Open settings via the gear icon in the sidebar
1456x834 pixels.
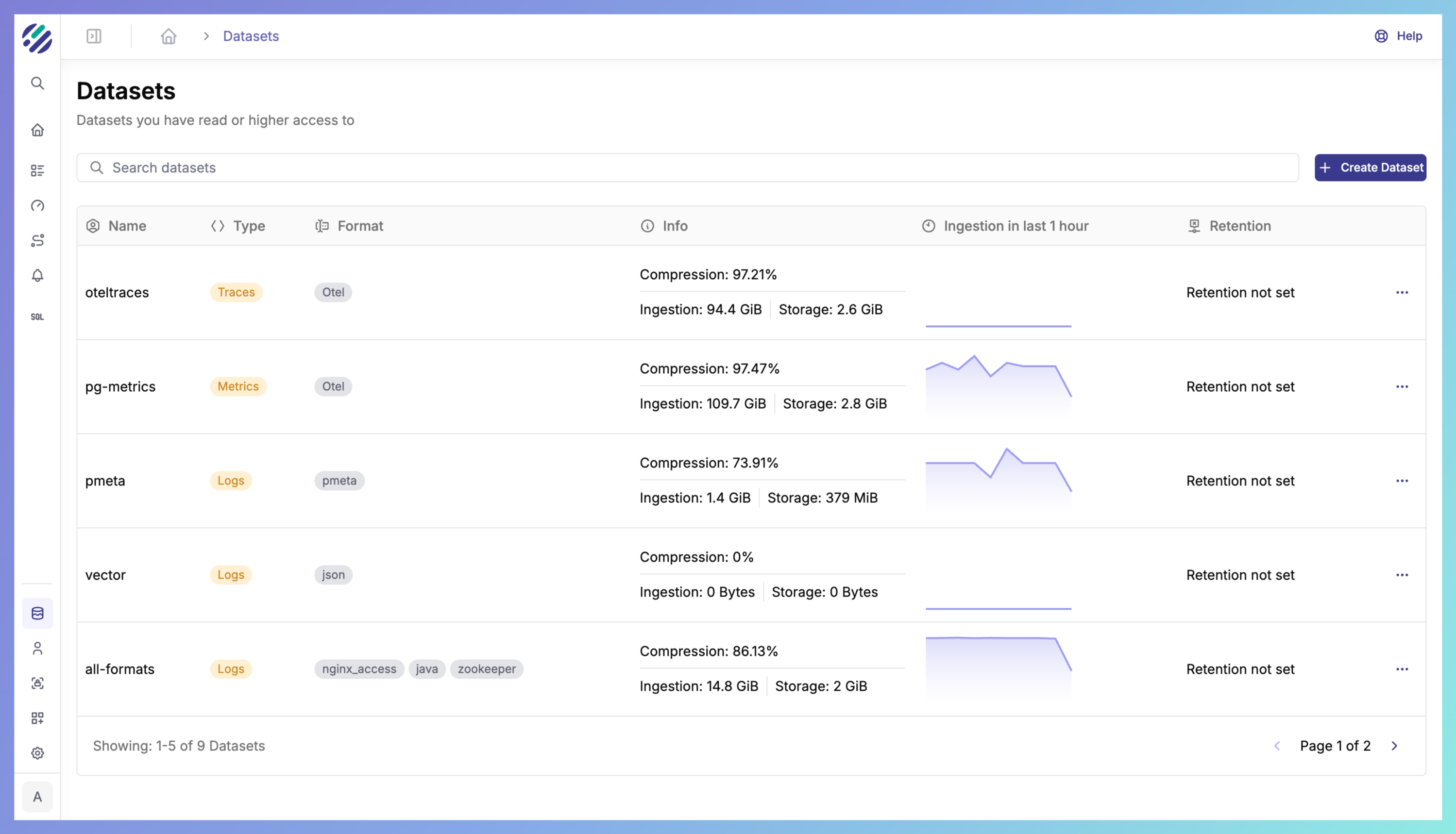[37, 753]
